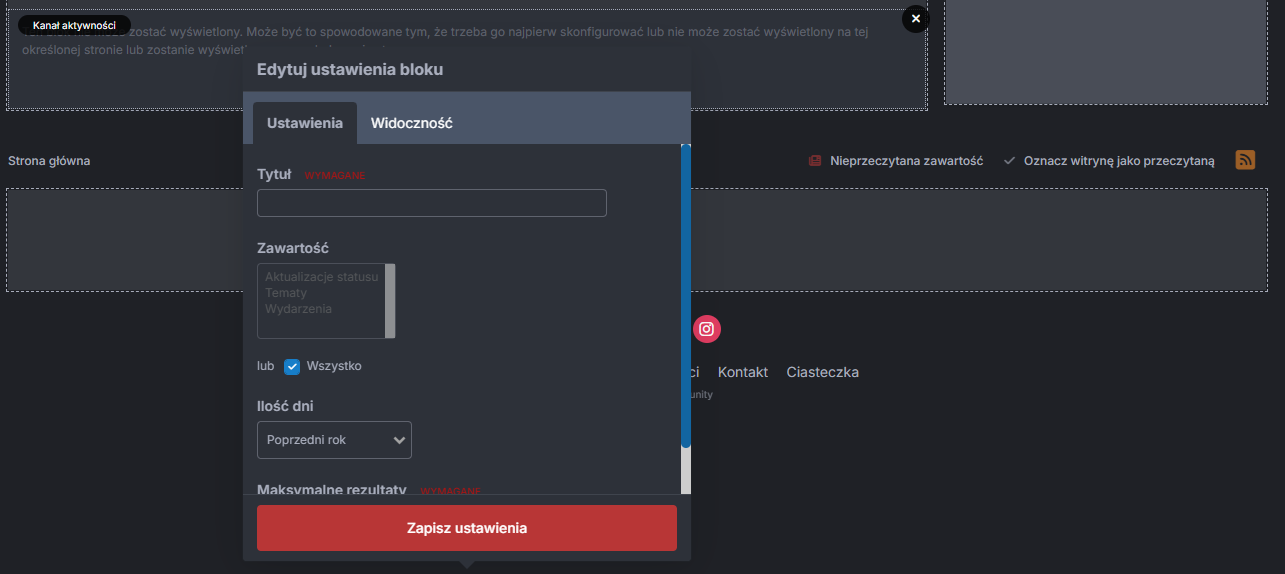The height and width of the screenshot is (574, 1285).
Task: Click the orange RSS feed icon
Action: 1245,160
